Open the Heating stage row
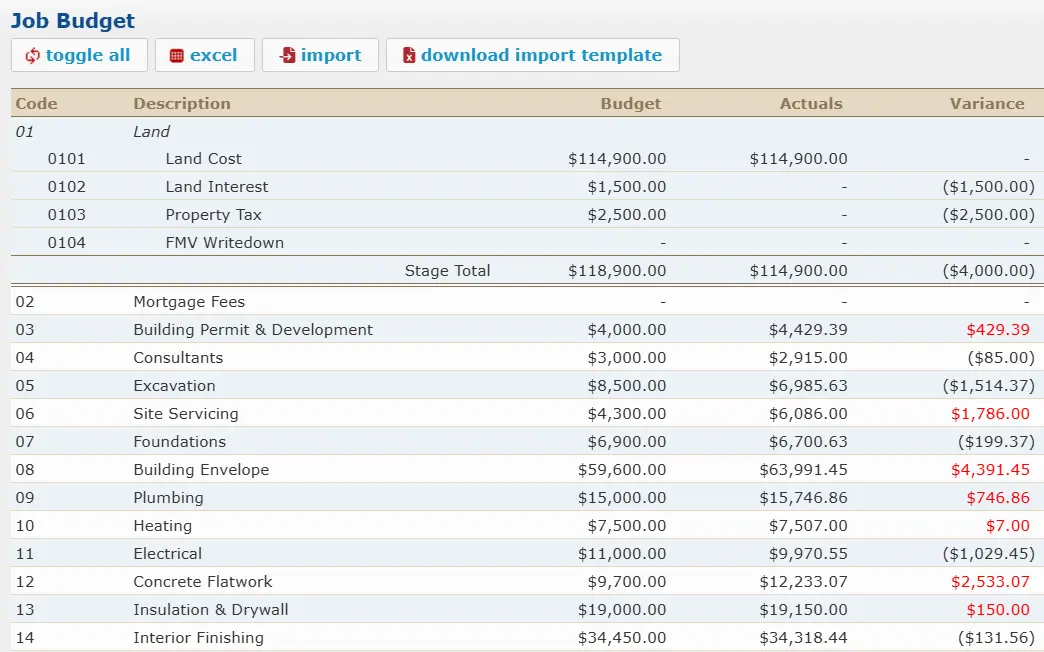Viewport: 1044px width, 652px height. tap(527, 525)
